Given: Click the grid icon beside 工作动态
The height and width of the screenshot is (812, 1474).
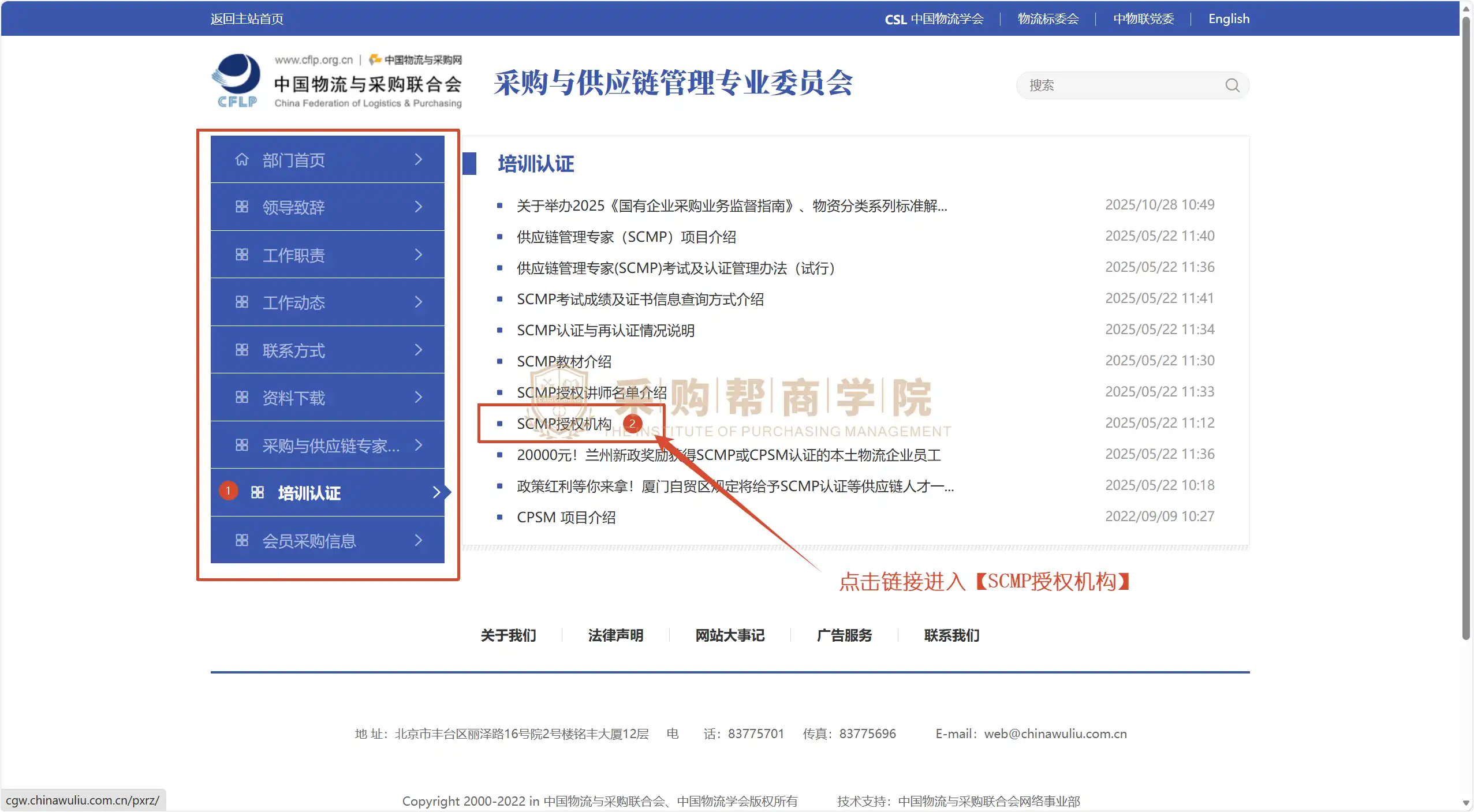Looking at the screenshot, I should coord(242,302).
